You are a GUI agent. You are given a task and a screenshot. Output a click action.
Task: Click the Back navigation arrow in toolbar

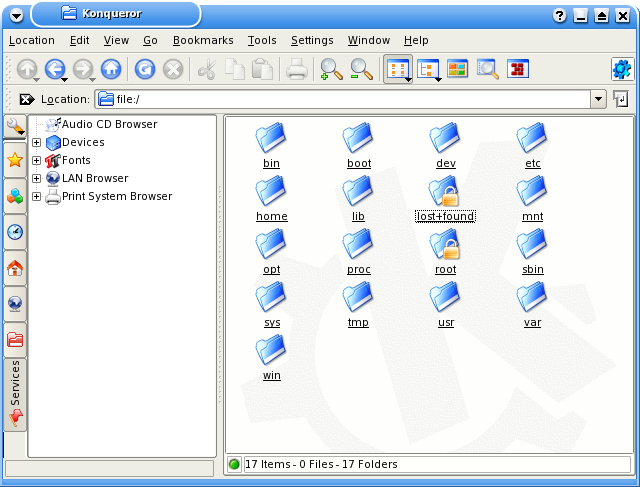54,69
